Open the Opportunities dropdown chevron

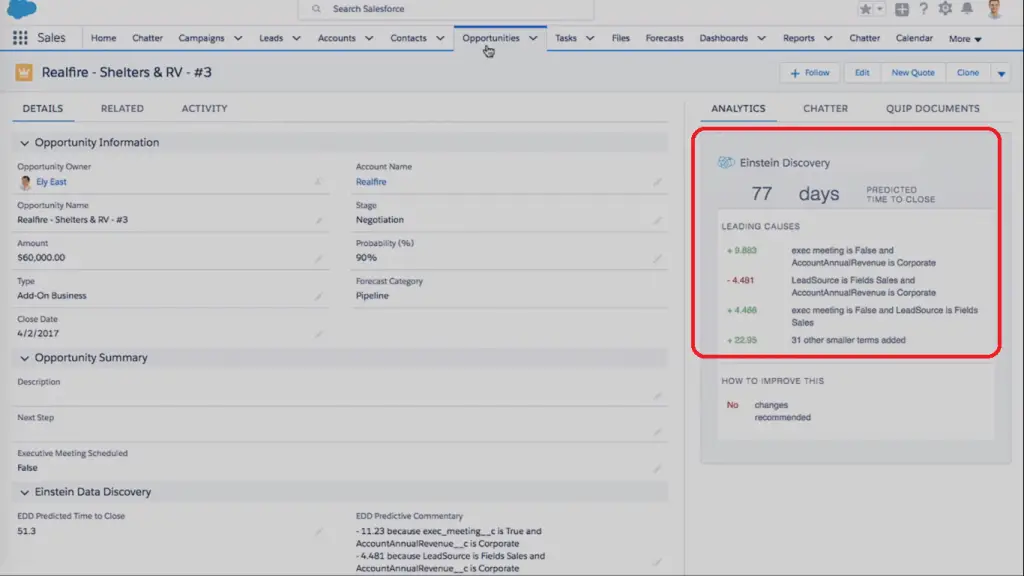[534, 39]
